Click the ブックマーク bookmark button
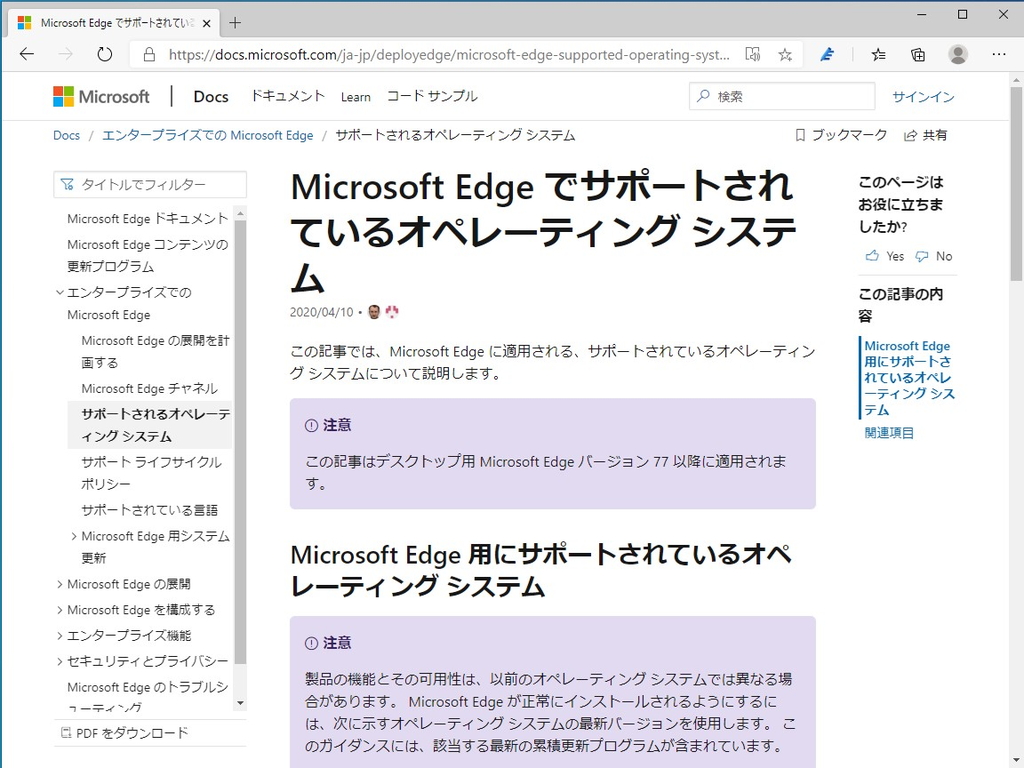The width and height of the screenshot is (1024, 768). pyautogui.click(x=841, y=135)
